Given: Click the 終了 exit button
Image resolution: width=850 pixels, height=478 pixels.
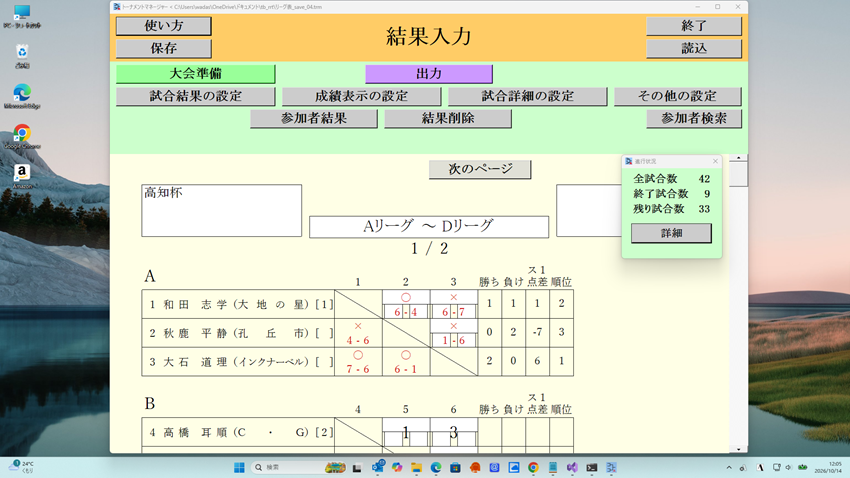Looking at the screenshot, I should [694, 26].
